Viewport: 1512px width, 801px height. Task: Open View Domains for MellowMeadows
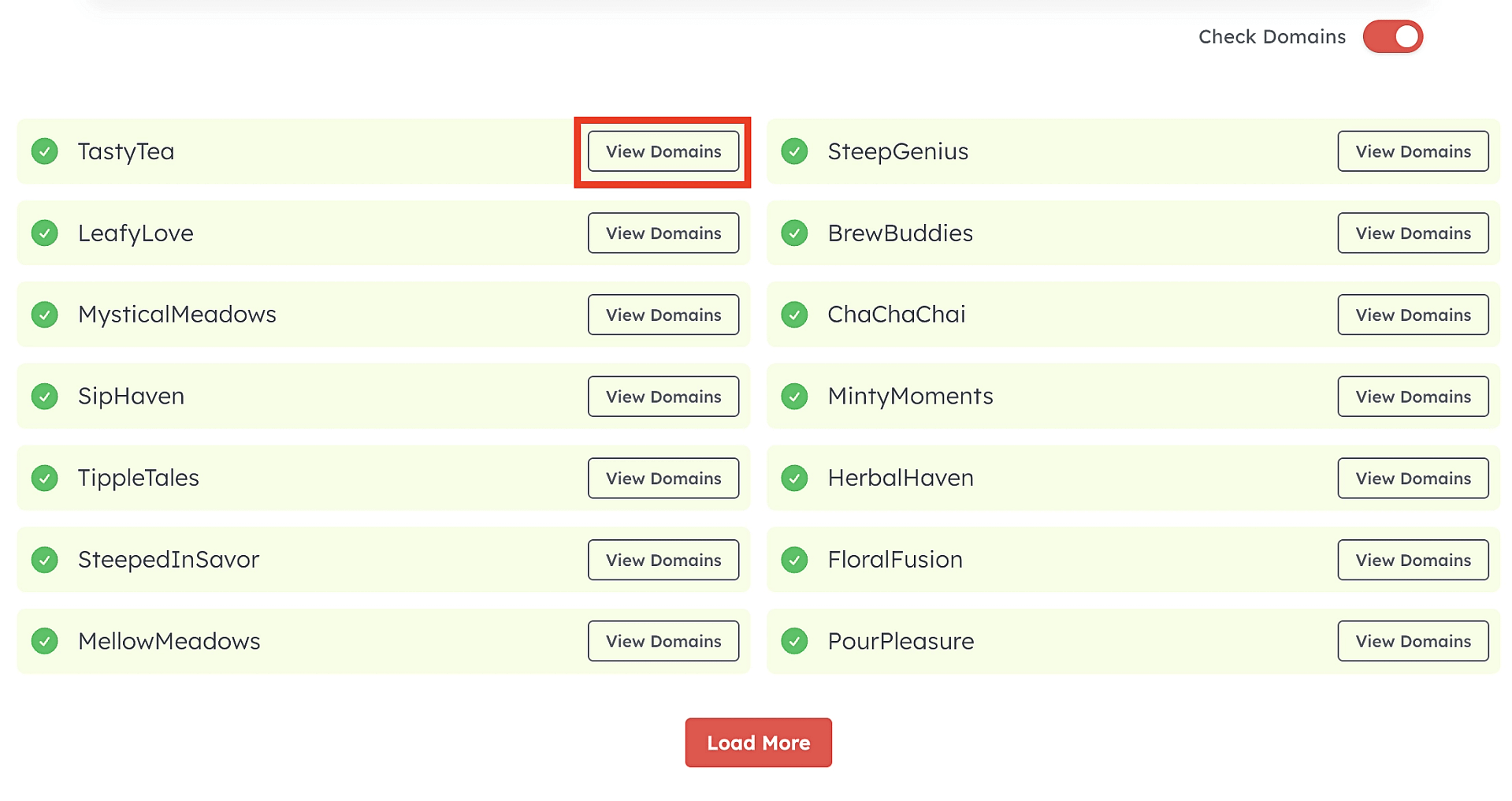click(663, 641)
